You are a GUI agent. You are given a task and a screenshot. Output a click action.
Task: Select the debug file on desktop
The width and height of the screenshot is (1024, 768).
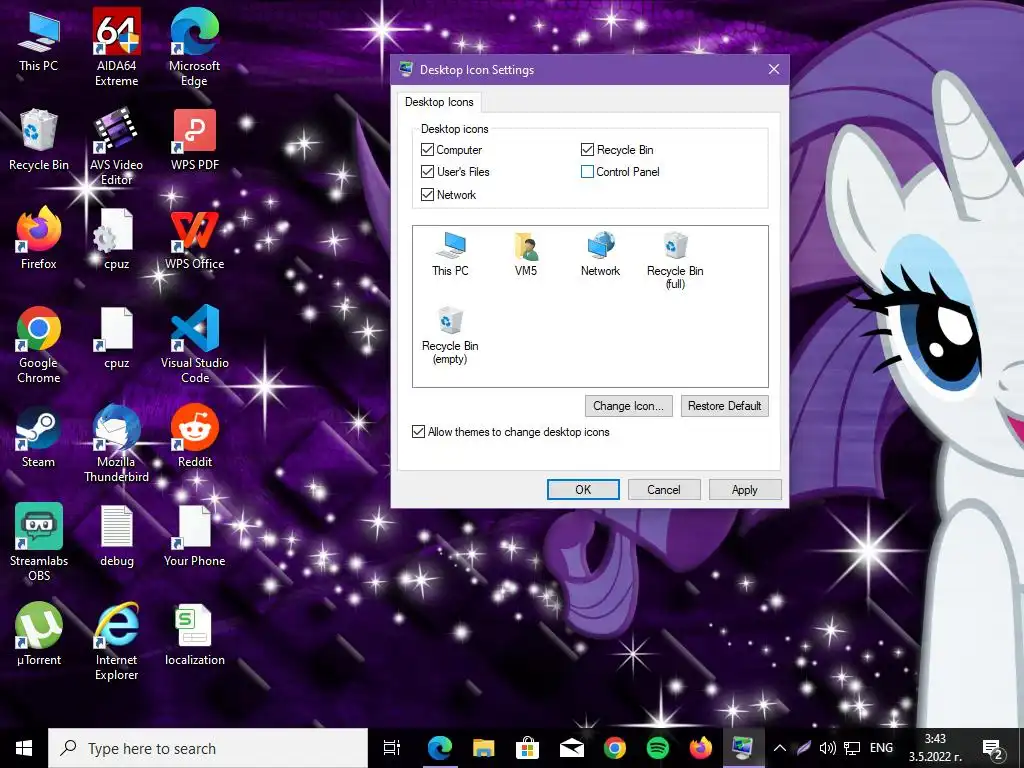(x=116, y=536)
